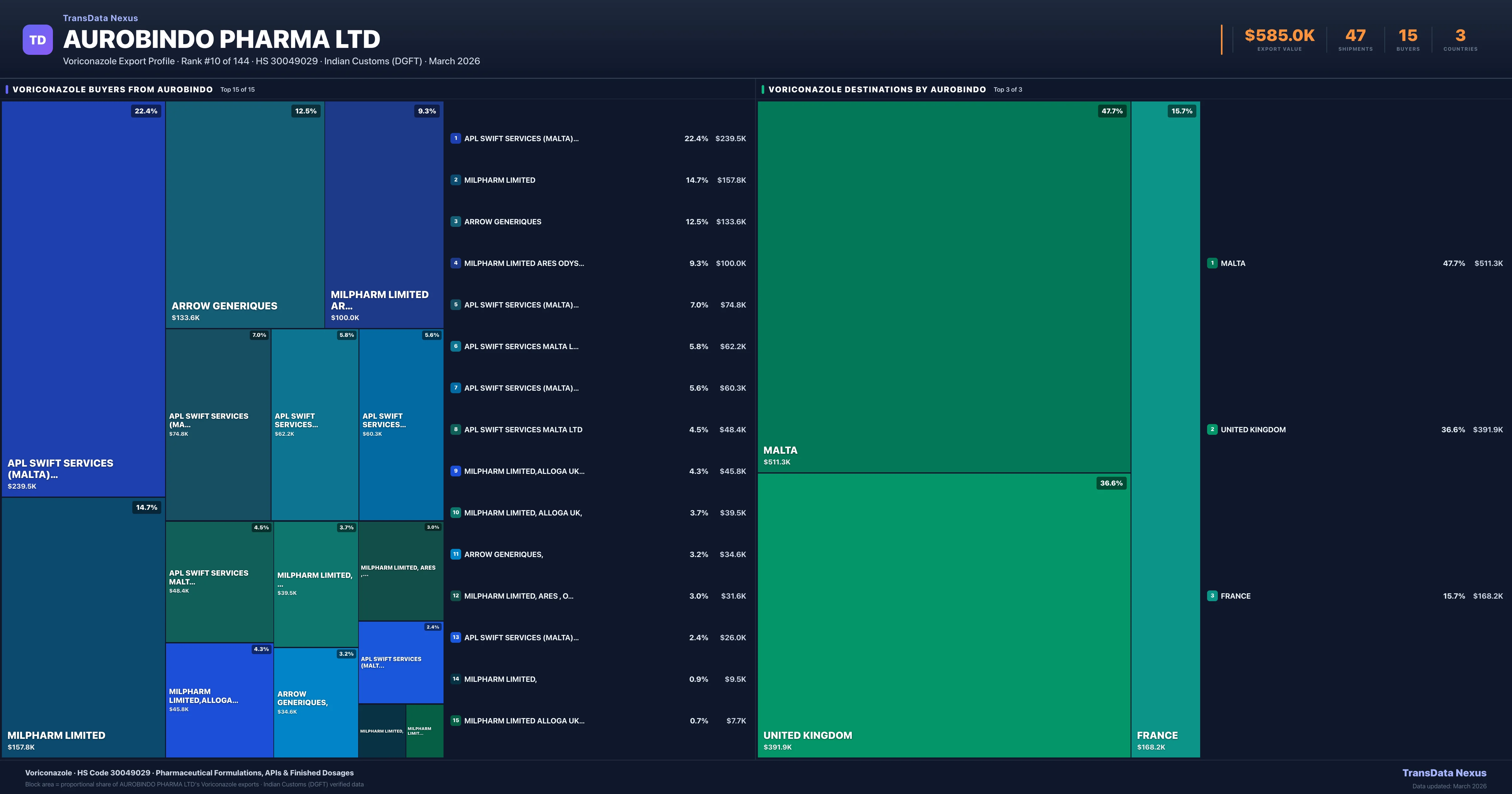The height and width of the screenshot is (794, 1512).
Task: Select the Malta $511.3K treemap block
Action: click(x=944, y=287)
